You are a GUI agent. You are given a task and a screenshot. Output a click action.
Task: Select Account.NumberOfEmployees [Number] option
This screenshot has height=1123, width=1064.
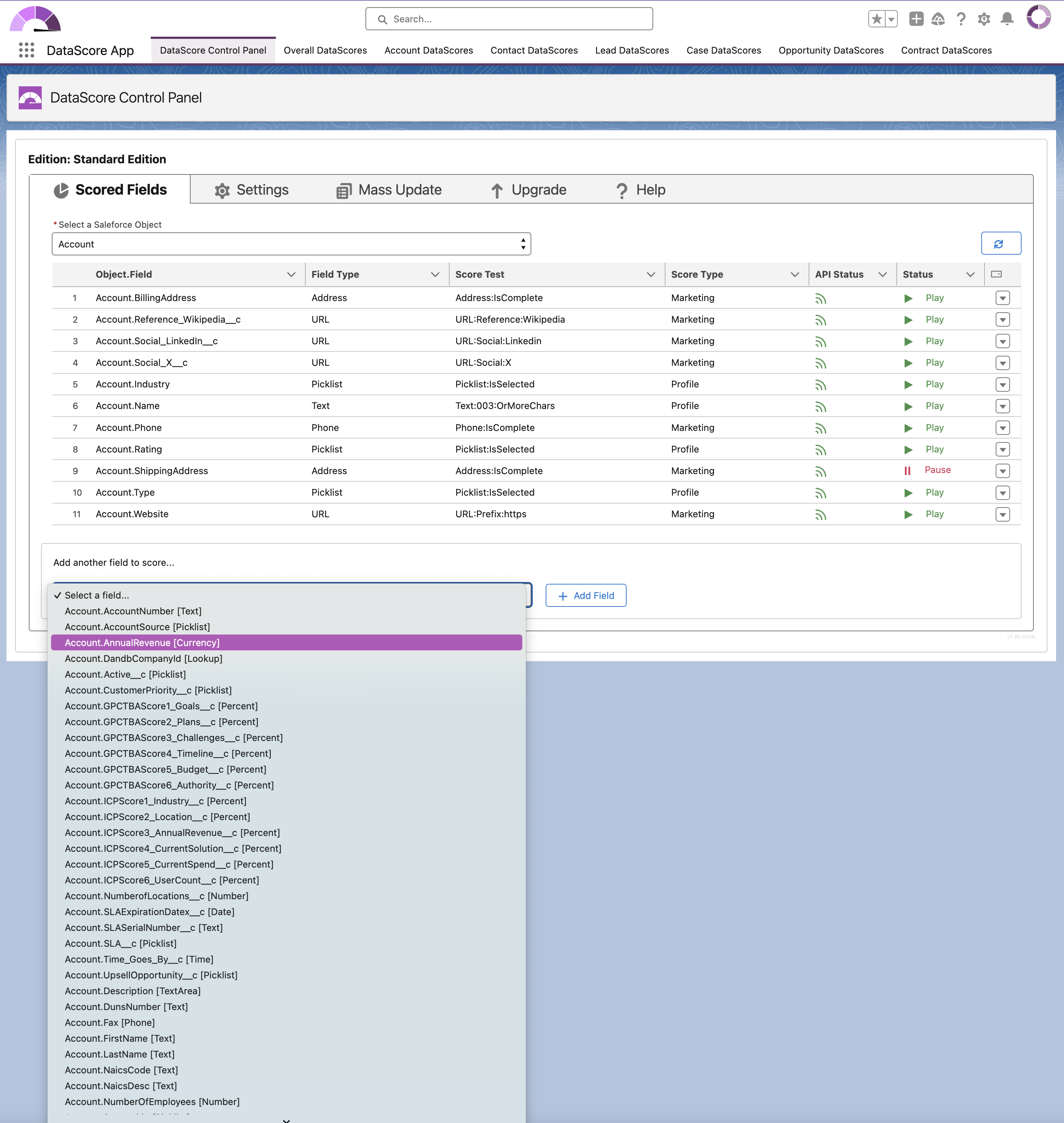point(286,1102)
